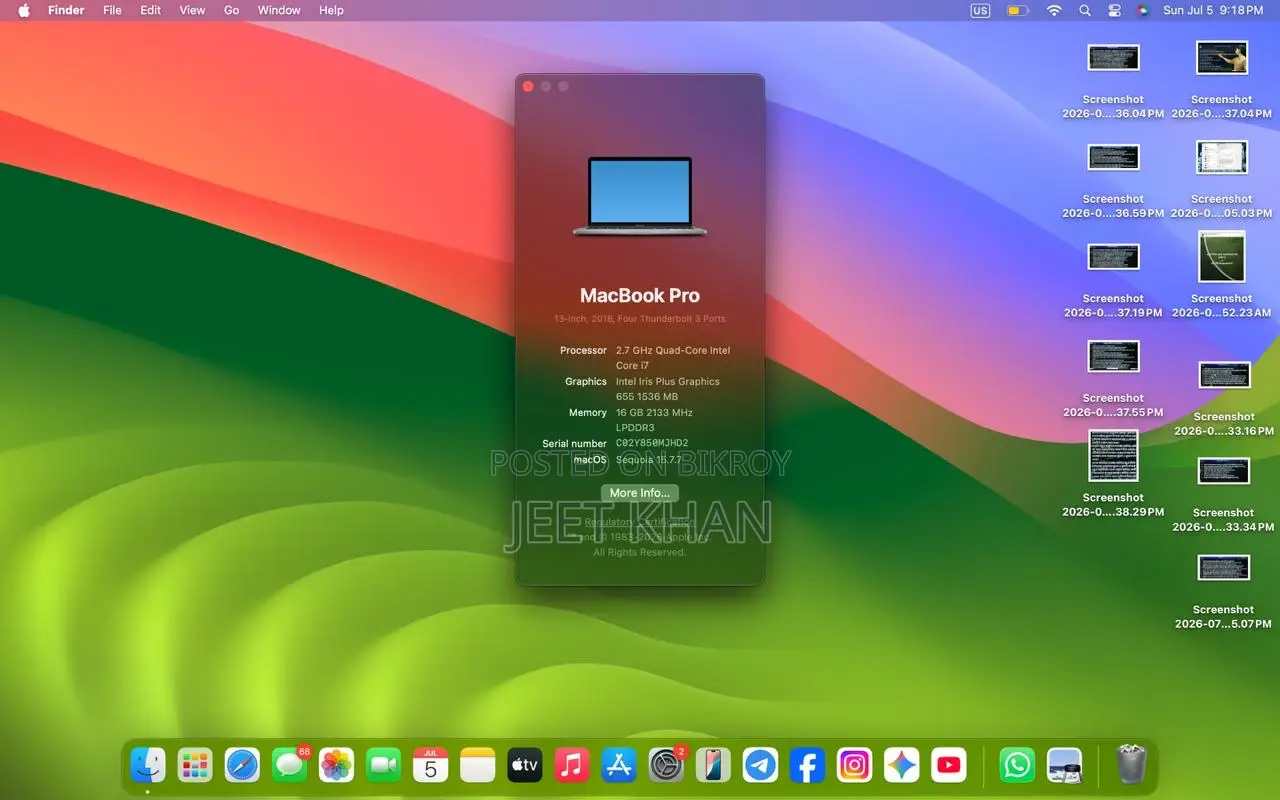Viewport: 1280px width, 800px height.
Task: Click the Intel Iris Plus Graphics value
Action: pos(668,389)
